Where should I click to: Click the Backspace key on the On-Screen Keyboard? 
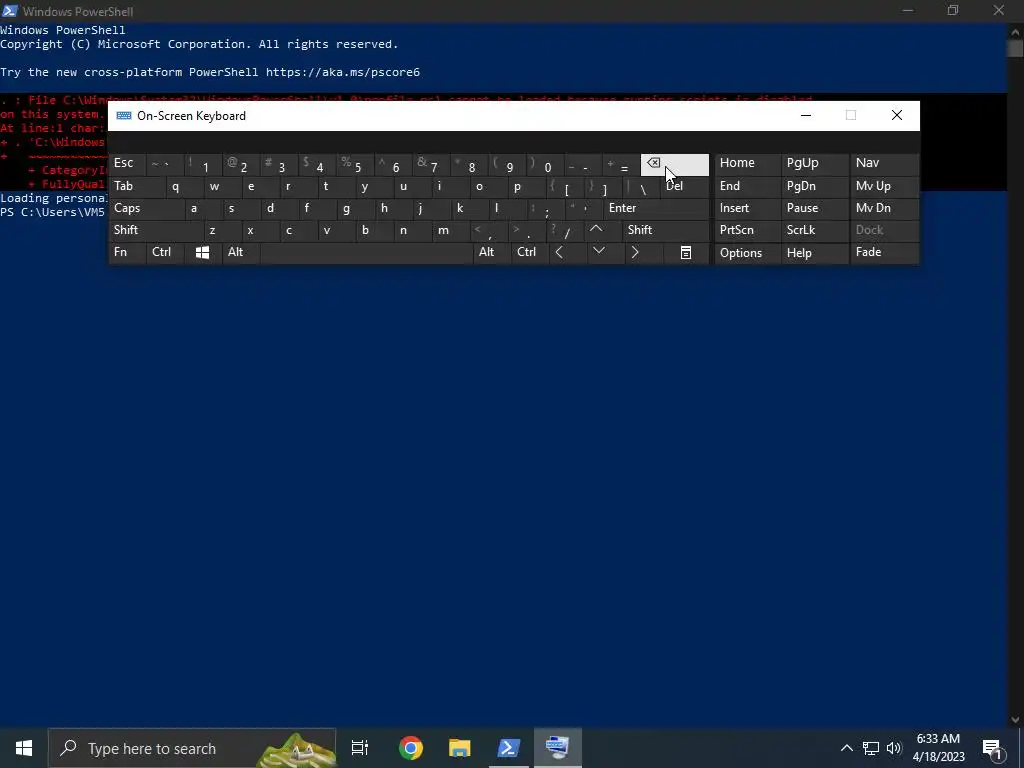coord(675,165)
